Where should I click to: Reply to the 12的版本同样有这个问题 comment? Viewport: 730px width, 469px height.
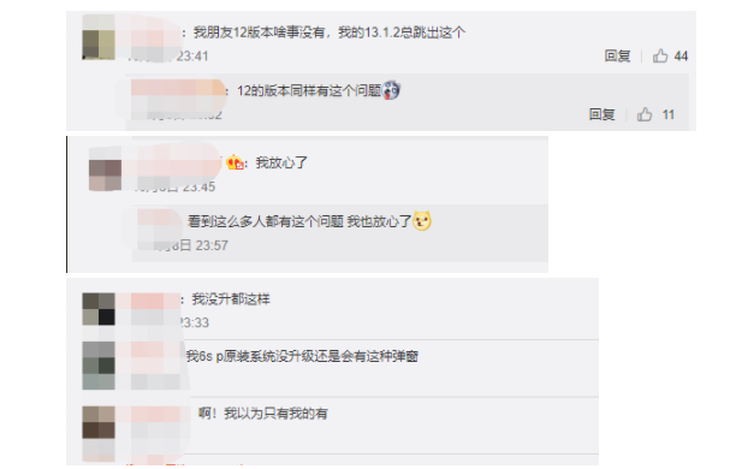(602, 114)
